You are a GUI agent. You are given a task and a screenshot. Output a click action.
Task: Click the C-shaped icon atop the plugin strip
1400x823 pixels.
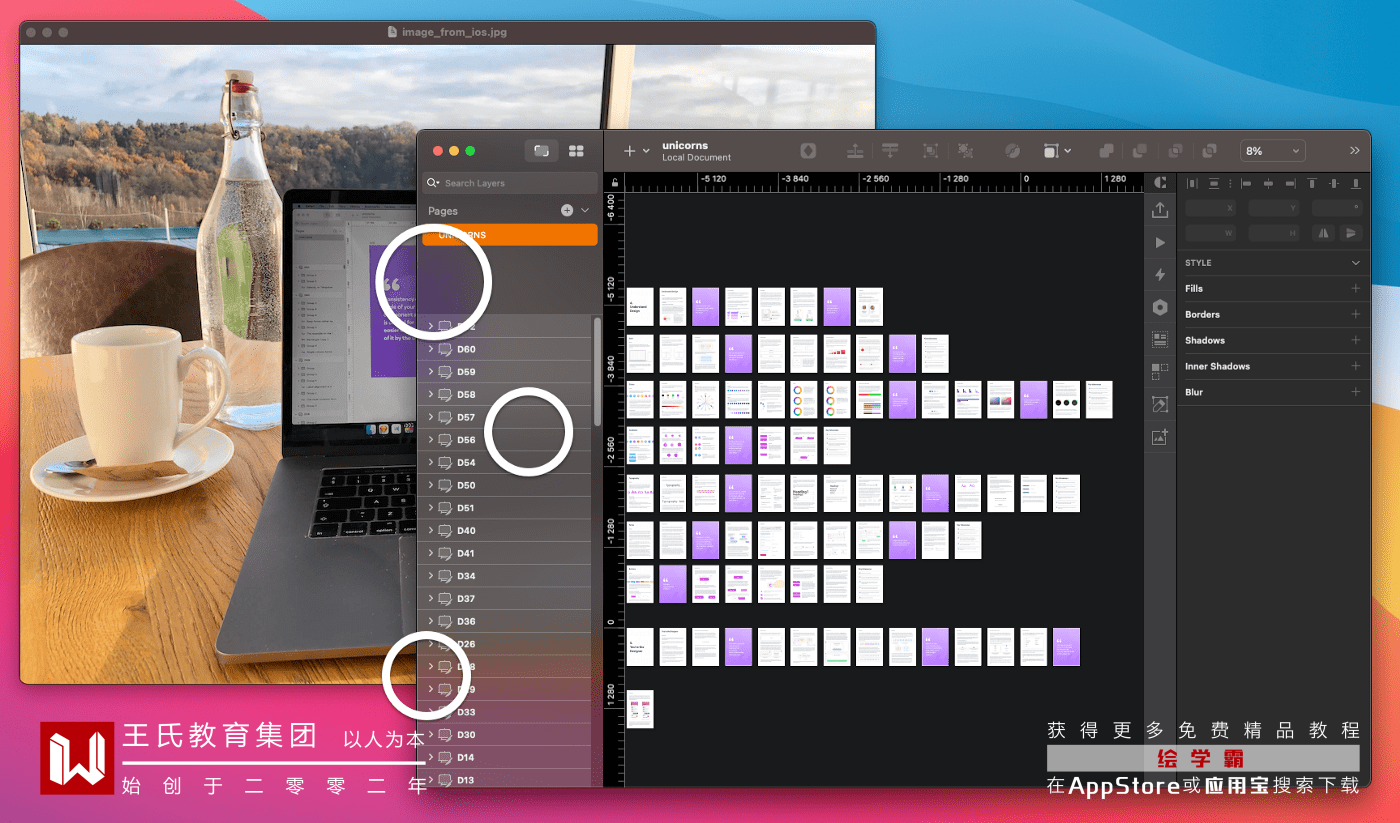[x=1160, y=182]
